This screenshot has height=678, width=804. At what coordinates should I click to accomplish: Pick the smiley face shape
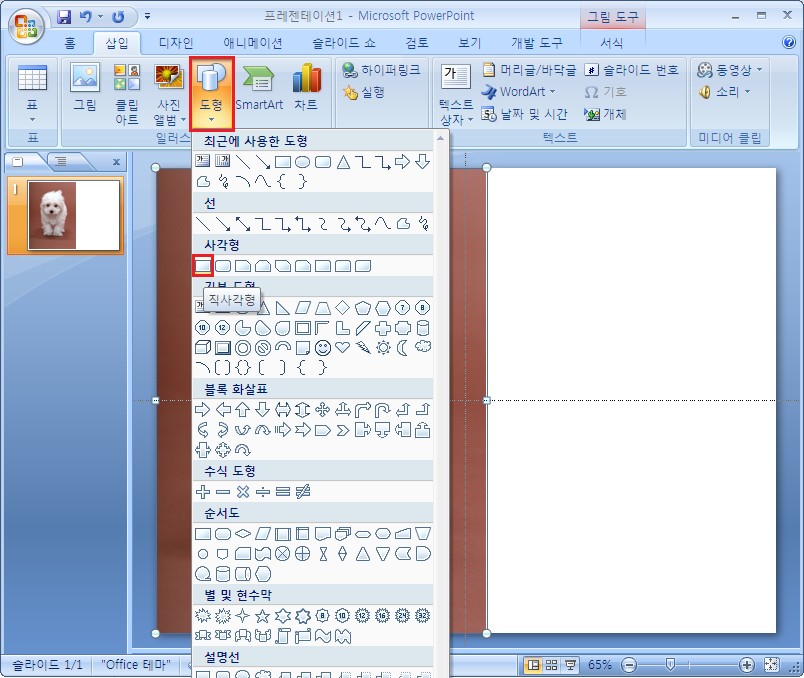[323, 348]
